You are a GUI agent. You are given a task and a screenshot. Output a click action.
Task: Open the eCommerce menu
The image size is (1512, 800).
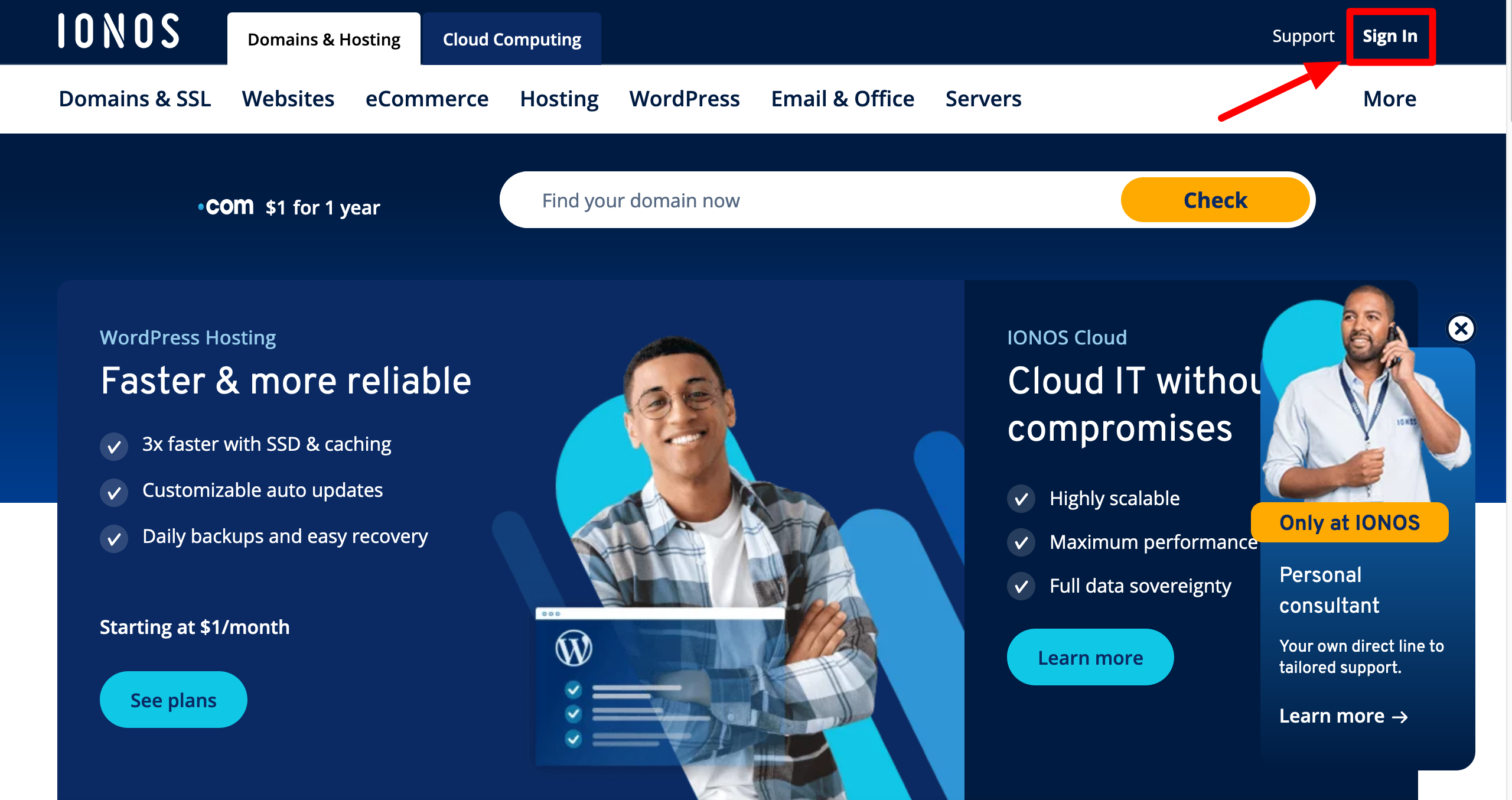427,99
